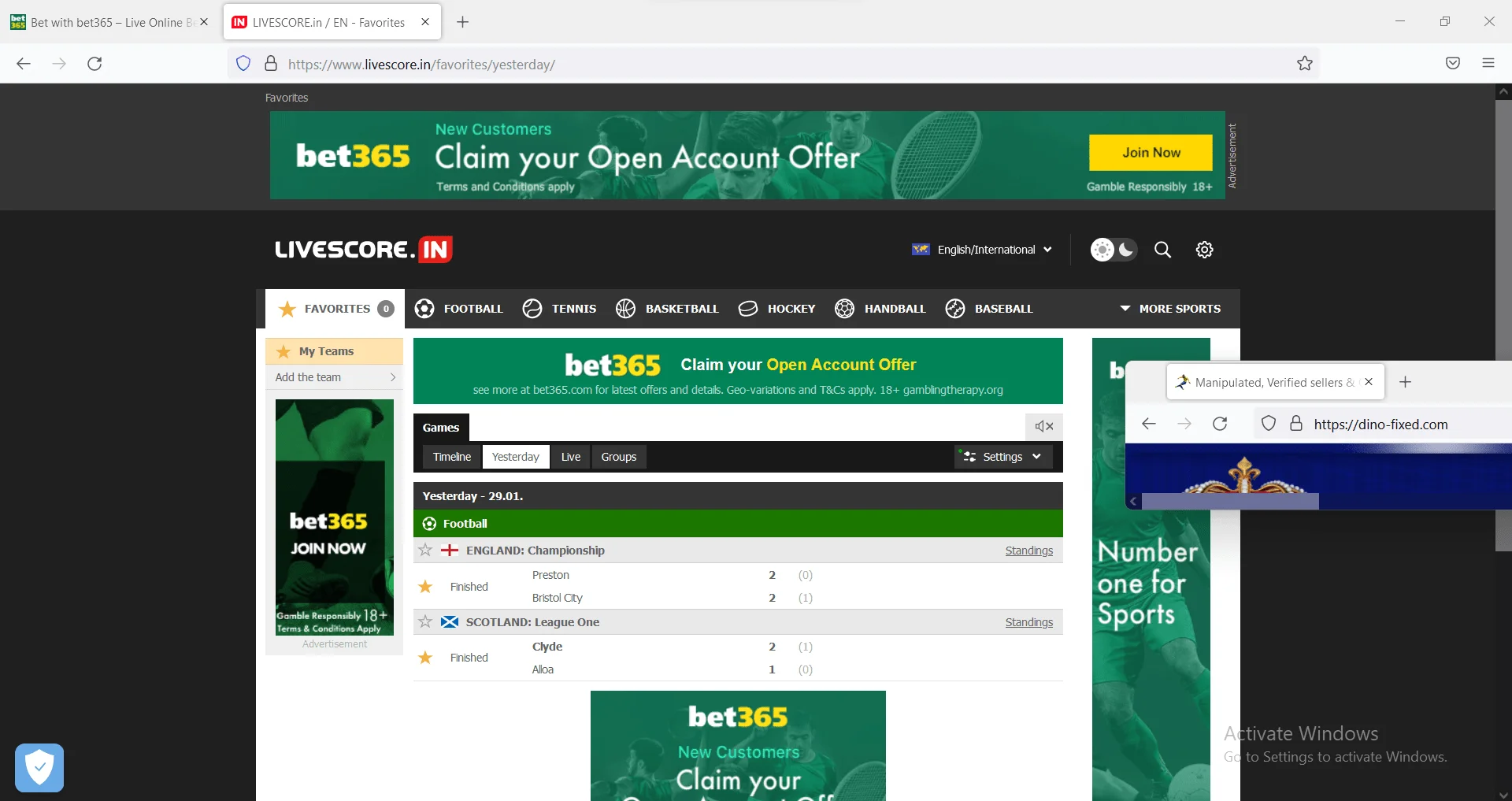Expand the Add the team row
The width and height of the screenshot is (1512, 801).
tap(335, 377)
